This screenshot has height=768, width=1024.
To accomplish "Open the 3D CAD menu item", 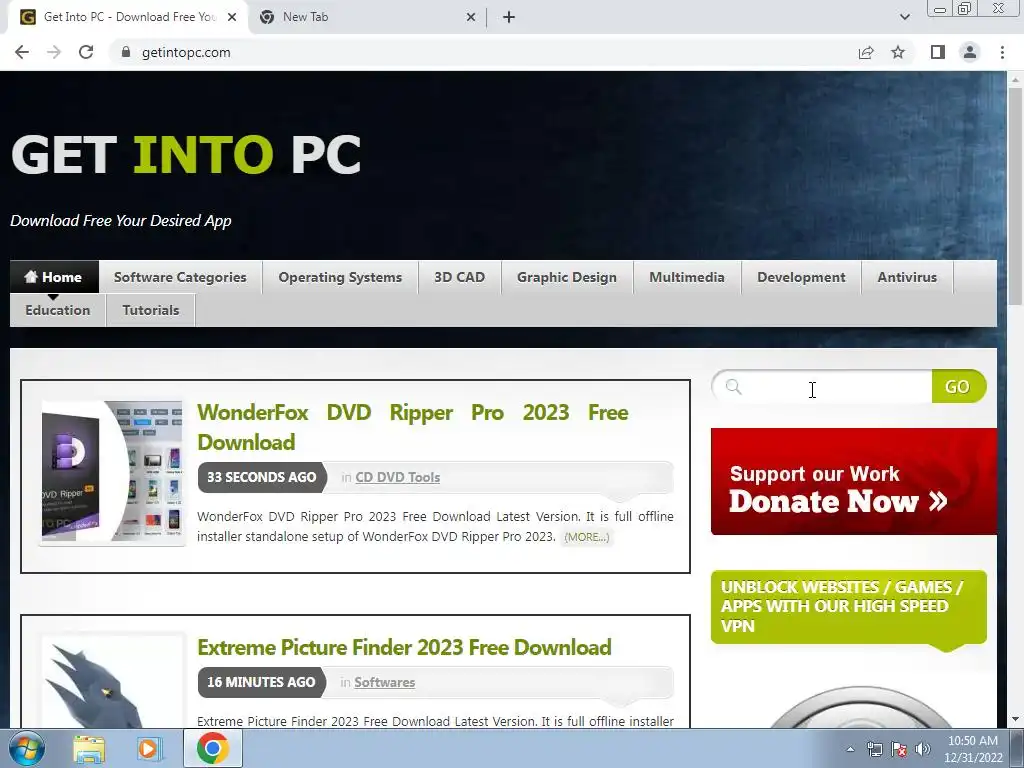I will pyautogui.click(x=460, y=277).
